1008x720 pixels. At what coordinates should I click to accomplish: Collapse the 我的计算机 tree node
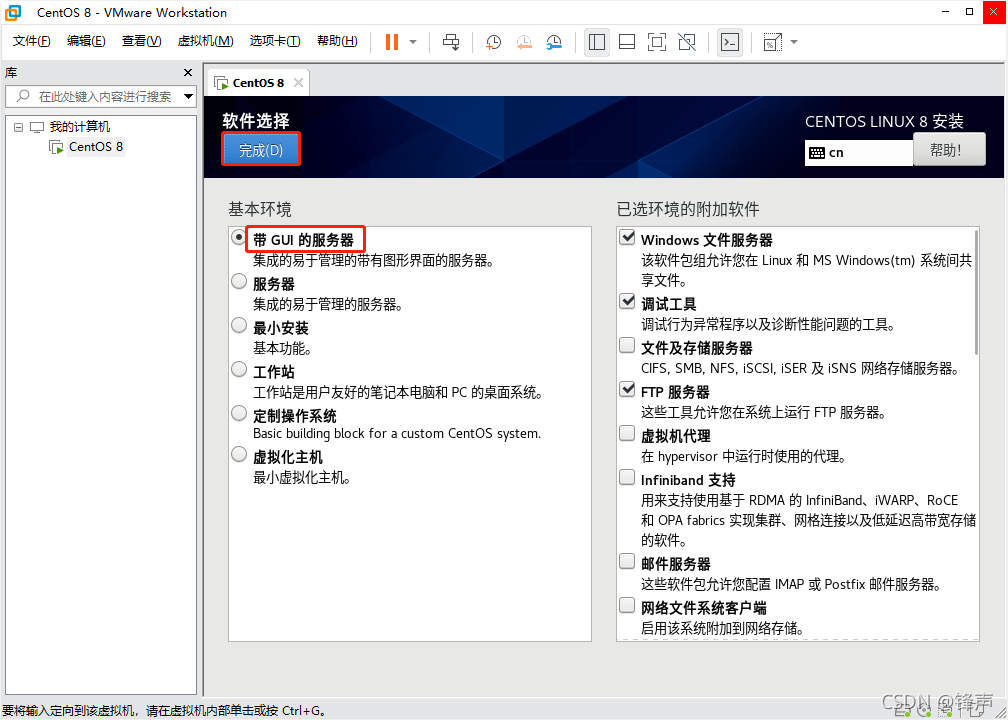[19, 127]
